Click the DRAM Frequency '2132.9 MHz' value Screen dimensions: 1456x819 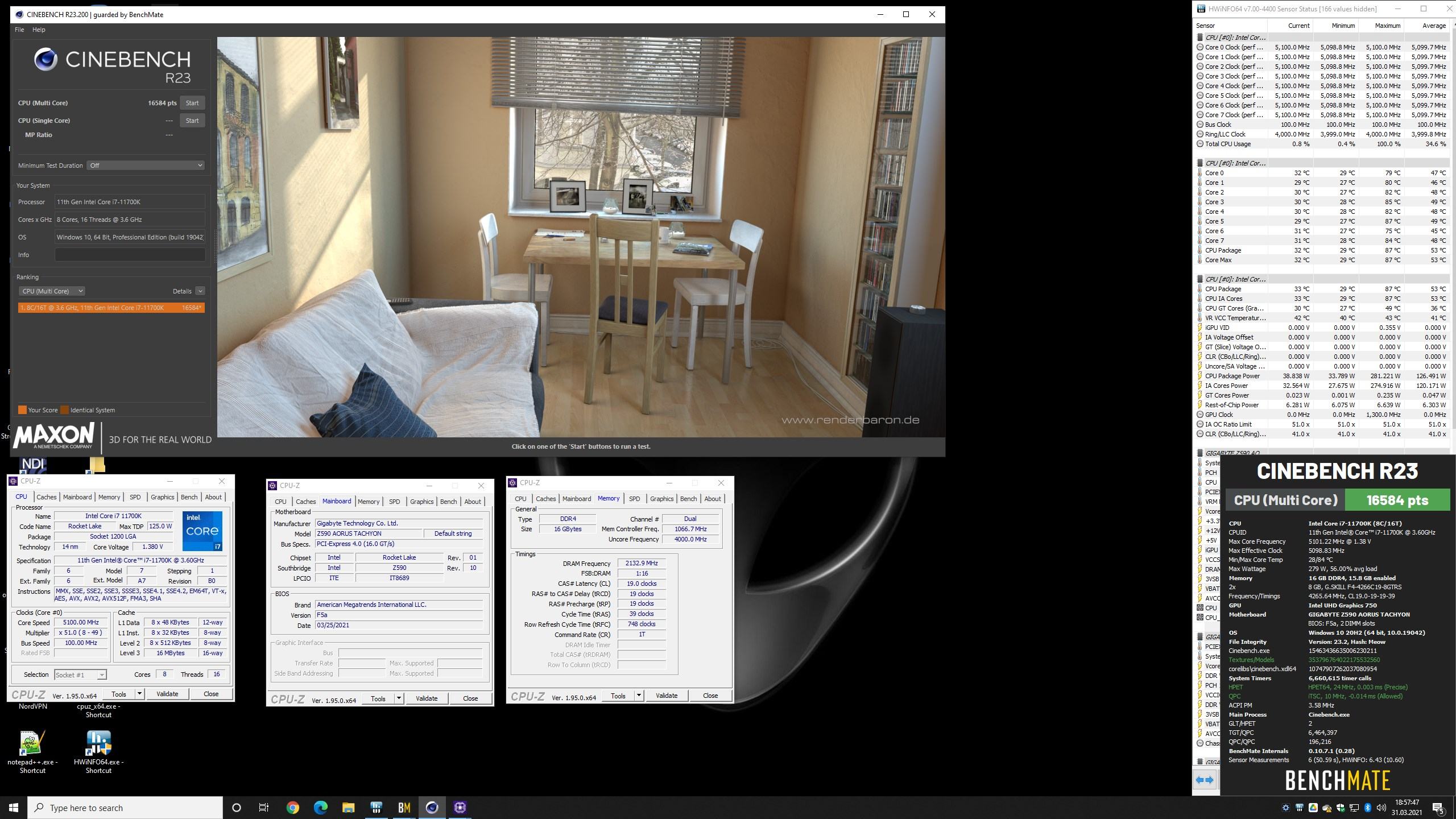tap(641, 563)
